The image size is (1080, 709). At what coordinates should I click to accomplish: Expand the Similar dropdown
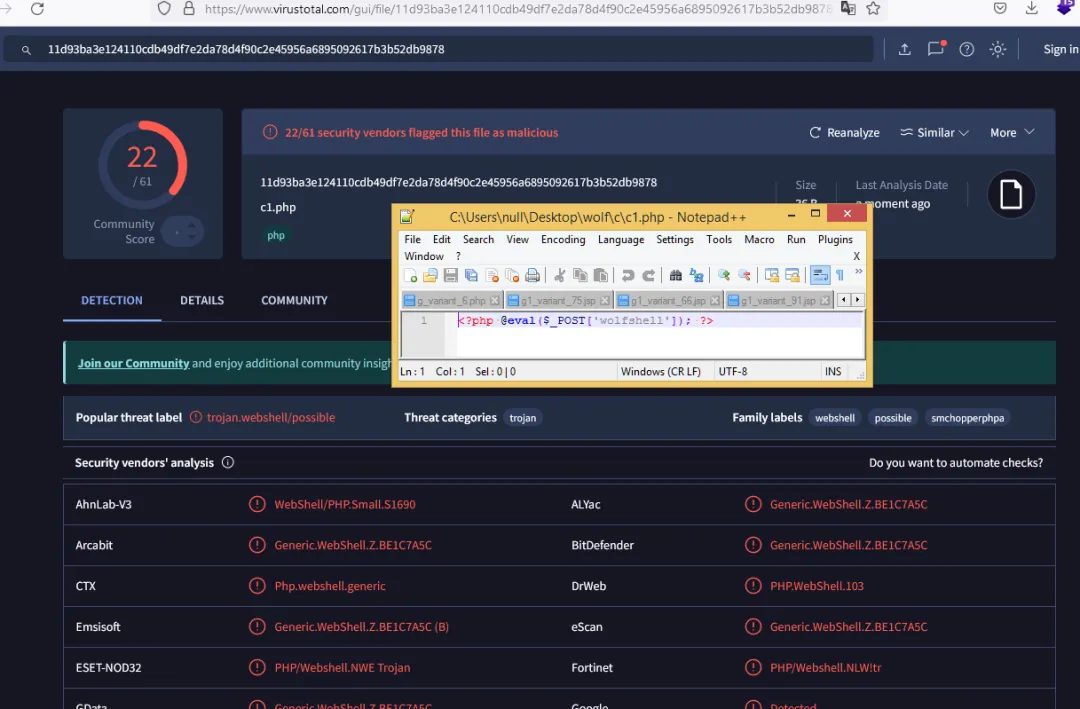pos(934,132)
